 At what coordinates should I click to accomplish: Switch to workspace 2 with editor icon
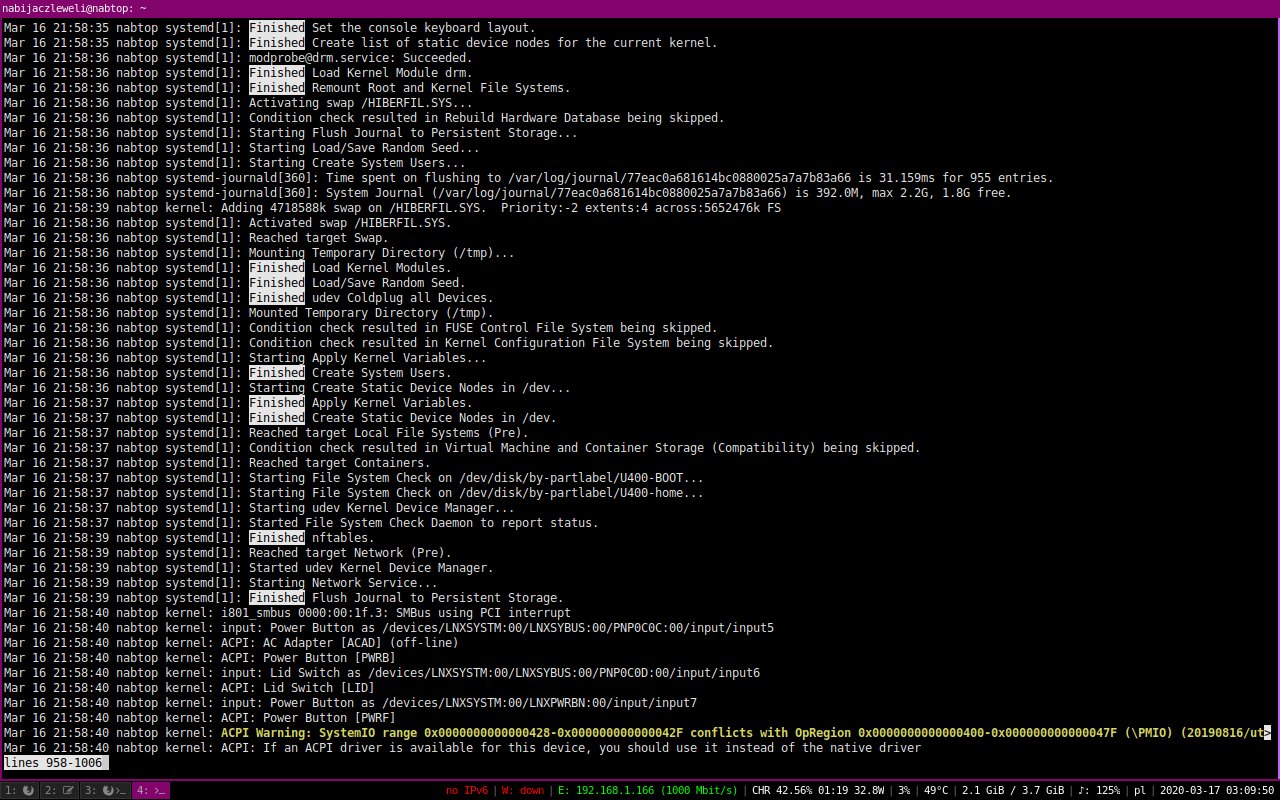[x=62, y=790]
